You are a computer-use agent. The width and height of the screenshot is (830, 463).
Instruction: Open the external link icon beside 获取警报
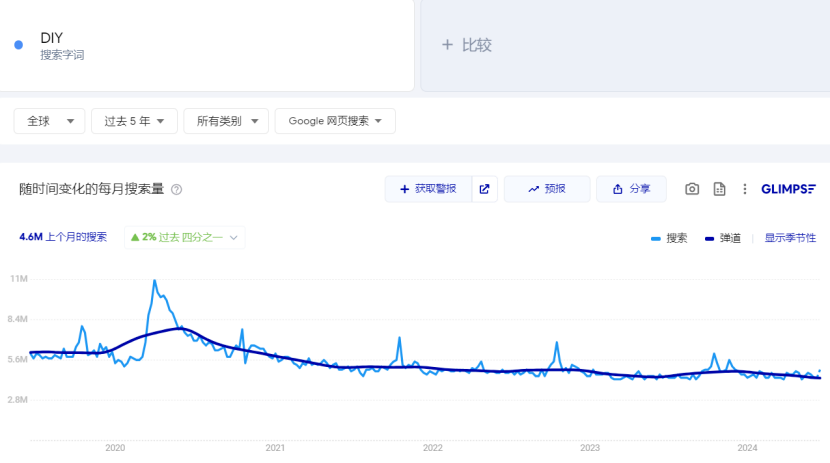(484, 189)
